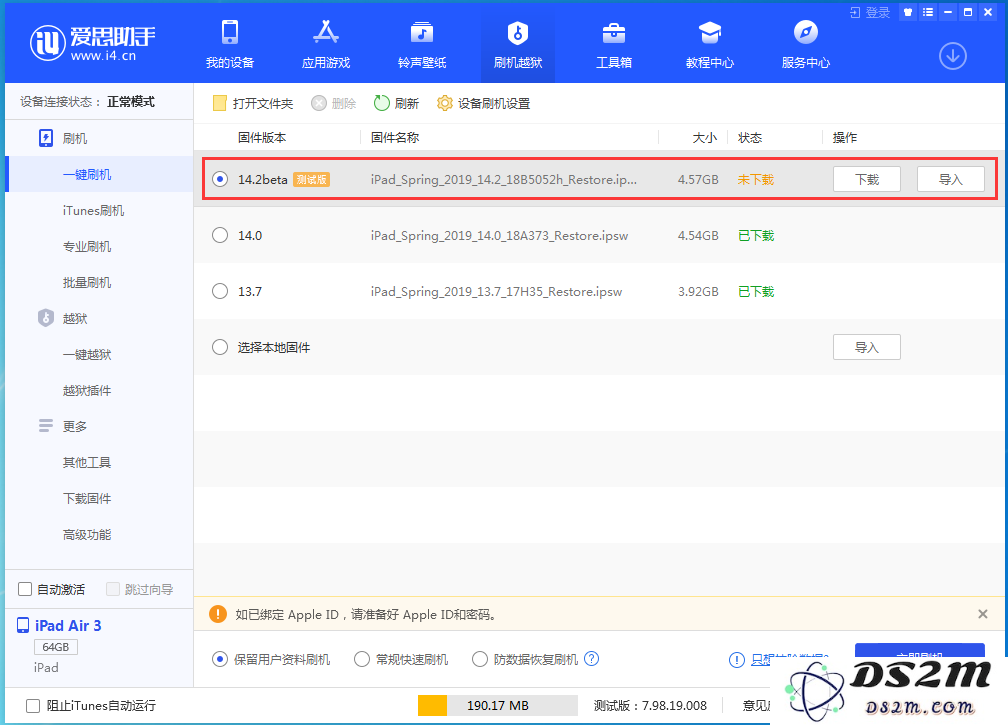
Task: Click the download manager arrow icon
Action: click(x=953, y=57)
